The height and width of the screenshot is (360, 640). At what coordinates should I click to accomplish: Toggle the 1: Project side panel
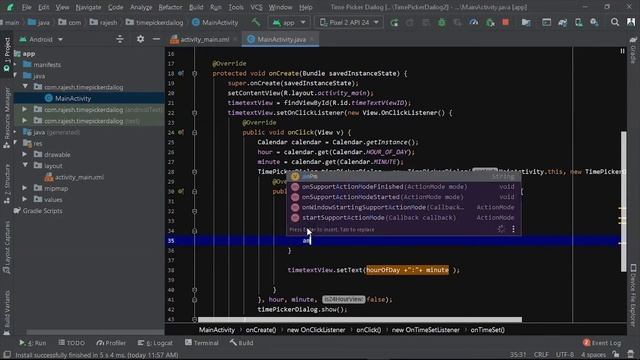coord(7,55)
